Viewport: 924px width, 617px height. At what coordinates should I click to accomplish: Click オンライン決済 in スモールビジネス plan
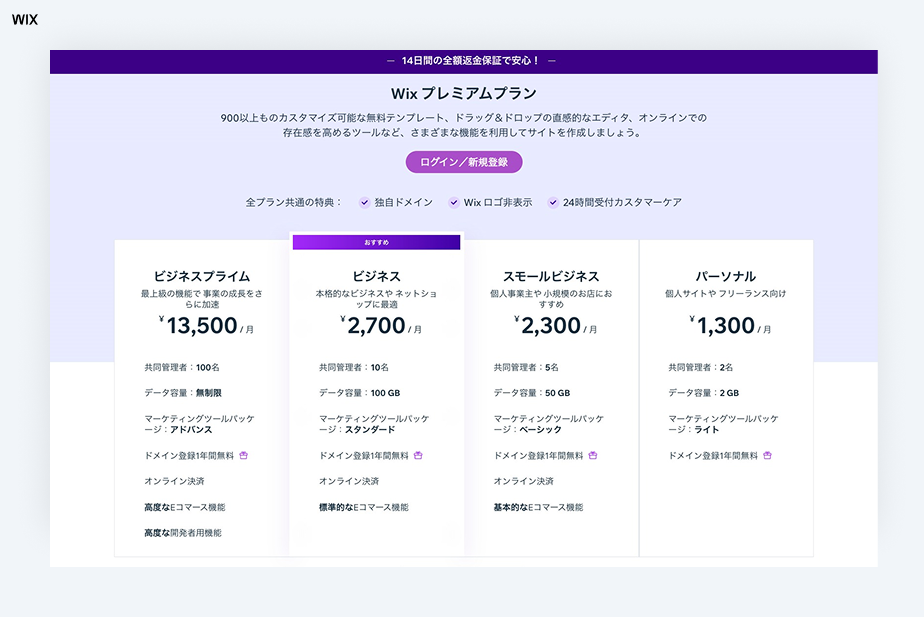pos(523,481)
